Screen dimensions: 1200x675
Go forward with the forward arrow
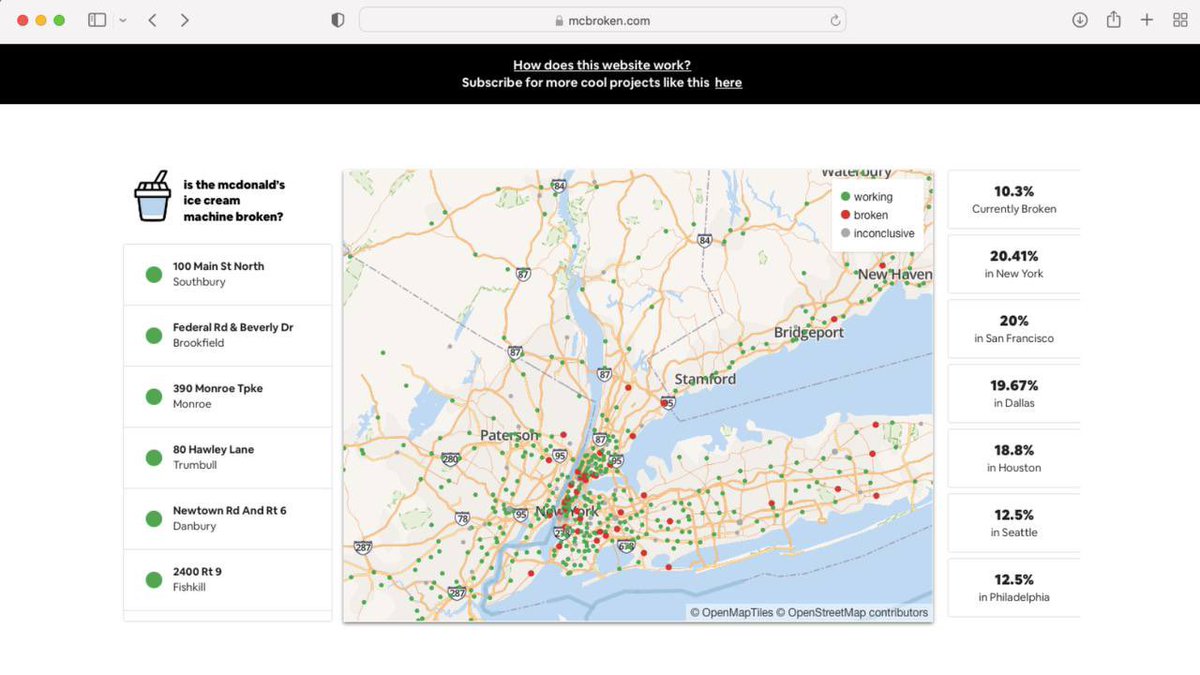(184, 20)
